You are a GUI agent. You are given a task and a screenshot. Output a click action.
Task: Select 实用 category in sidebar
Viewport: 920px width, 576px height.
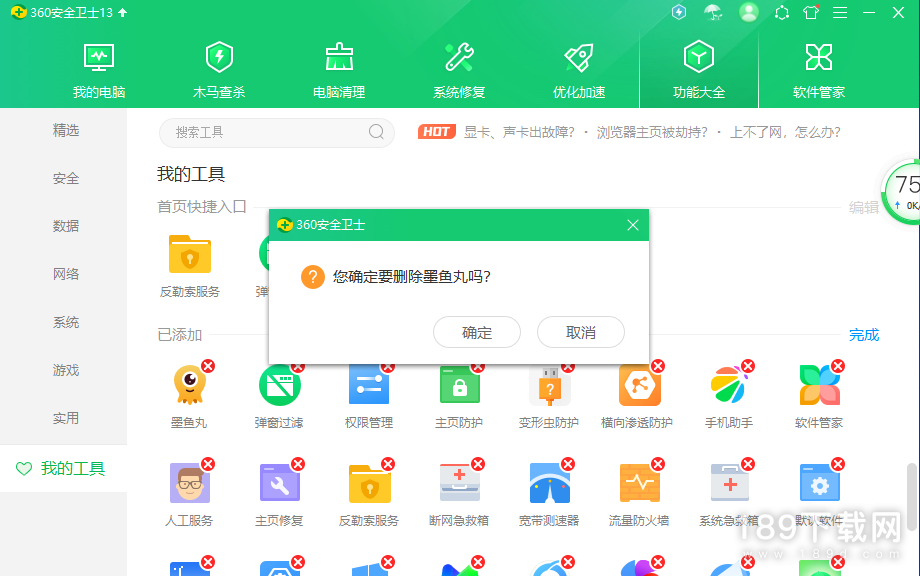(66, 418)
